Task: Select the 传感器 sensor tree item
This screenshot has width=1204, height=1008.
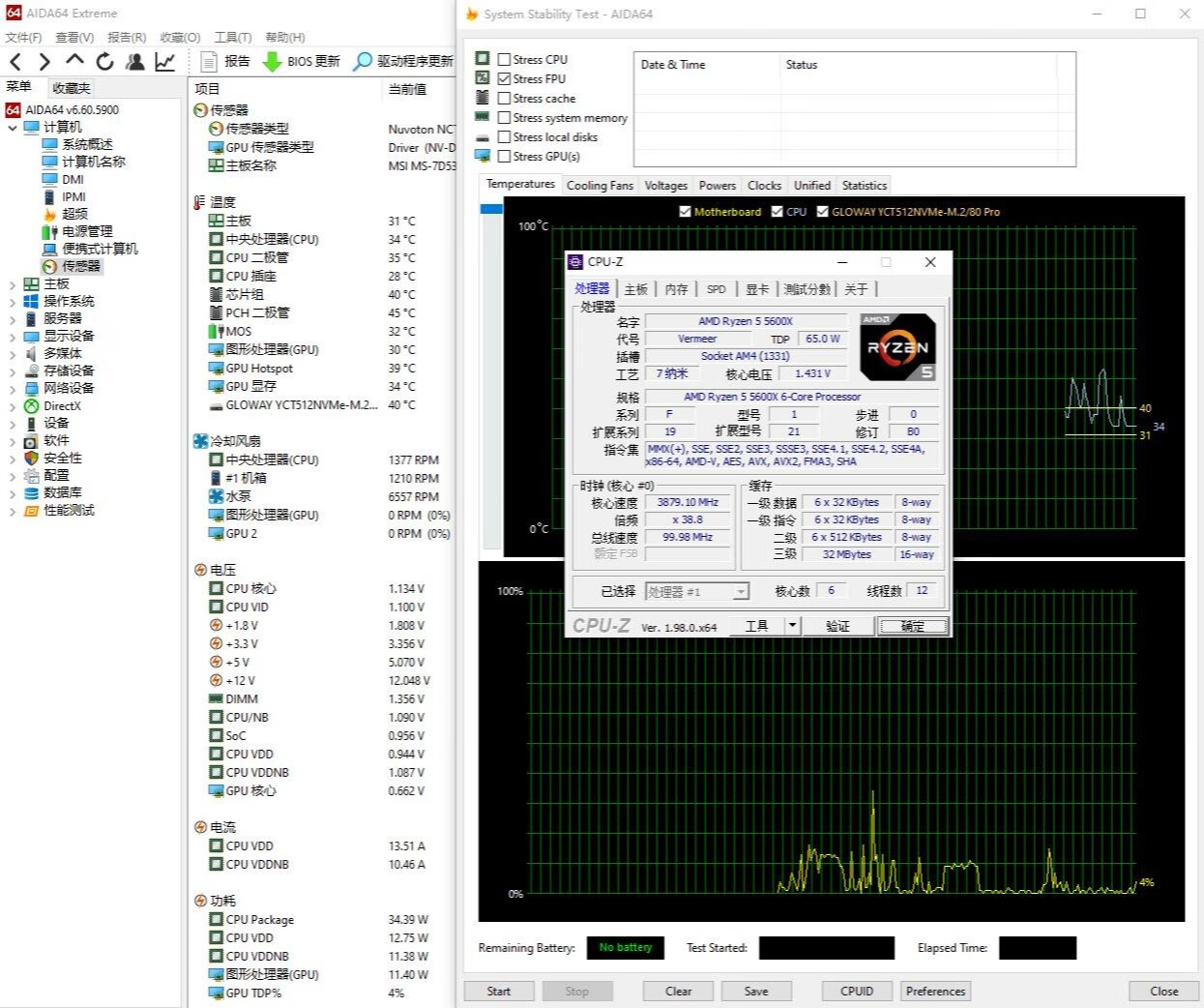Action: coord(81,266)
